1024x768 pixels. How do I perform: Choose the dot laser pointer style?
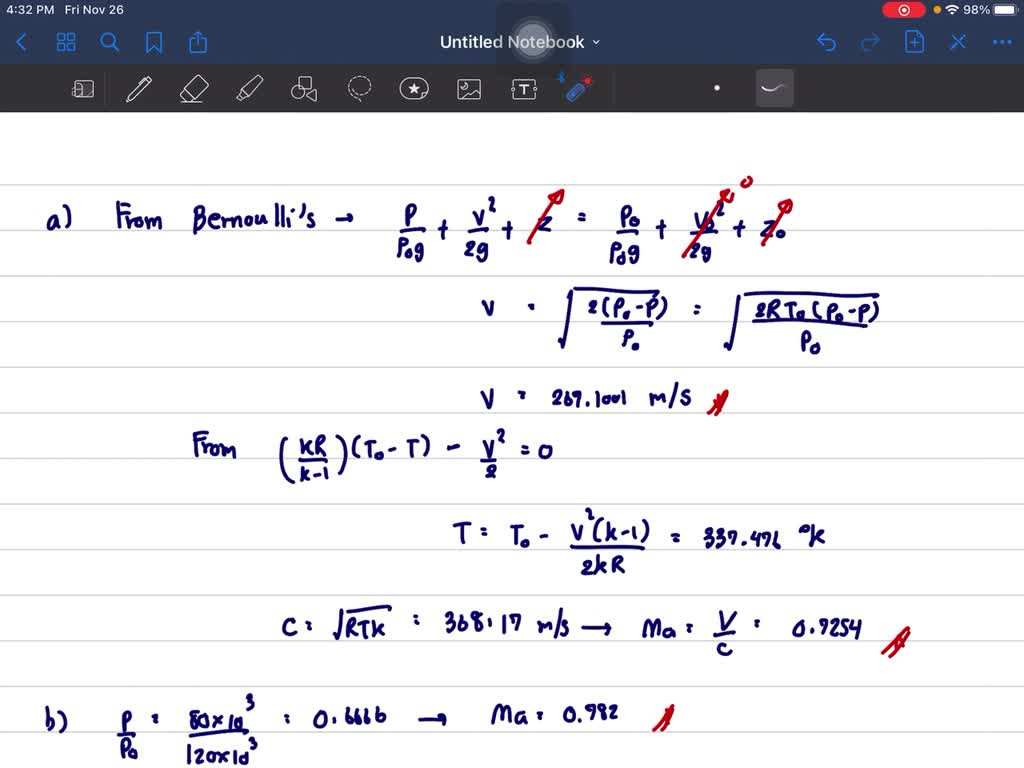coord(717,88)
